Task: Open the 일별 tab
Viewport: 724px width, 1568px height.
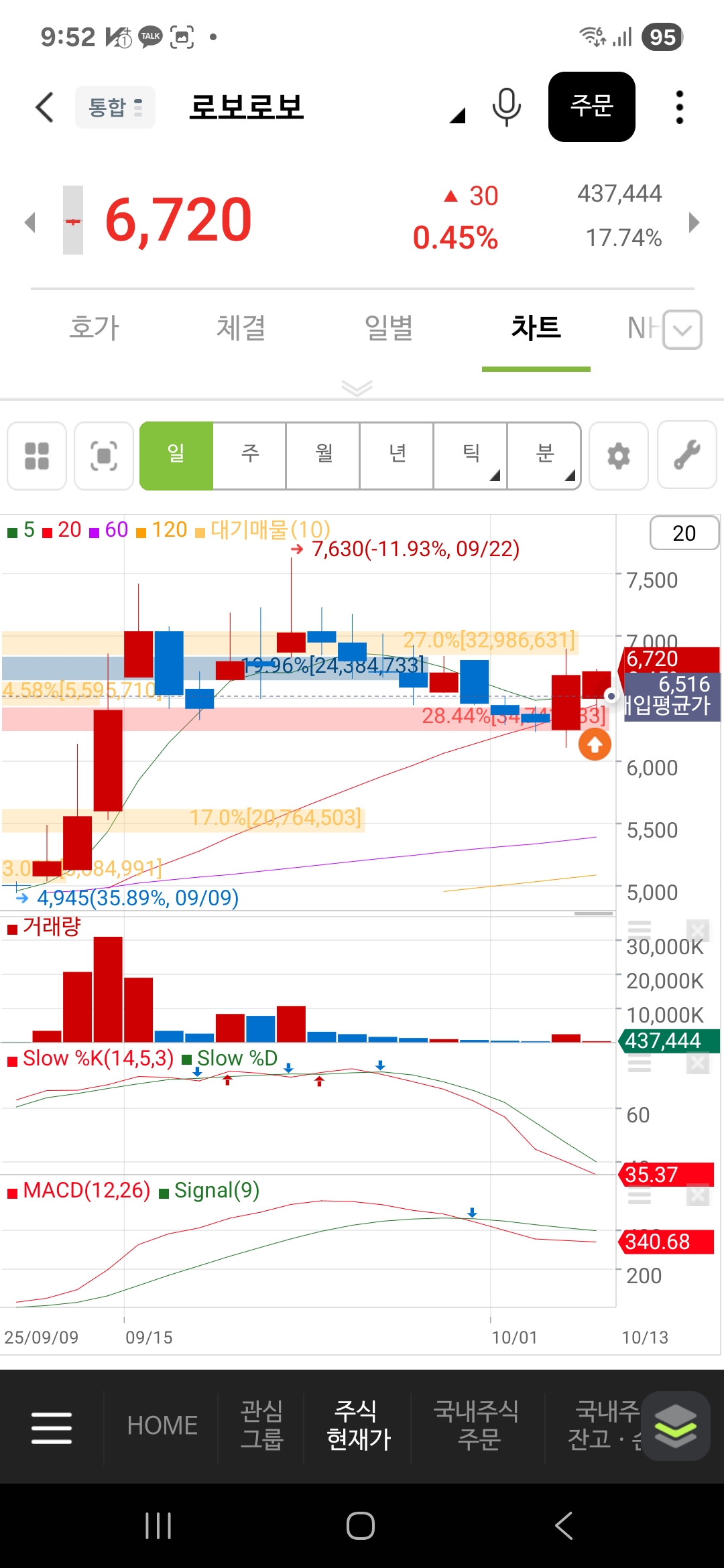Action: pos(388,328)
